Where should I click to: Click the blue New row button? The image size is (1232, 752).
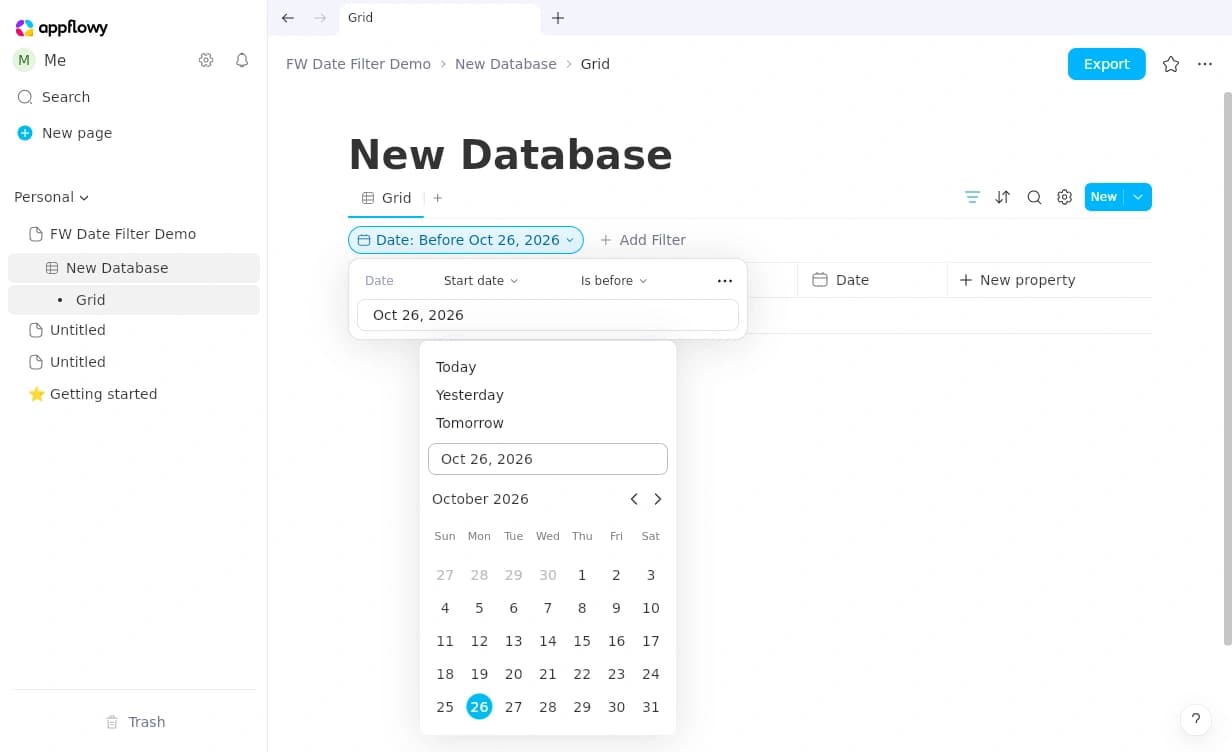point(1104,197)
